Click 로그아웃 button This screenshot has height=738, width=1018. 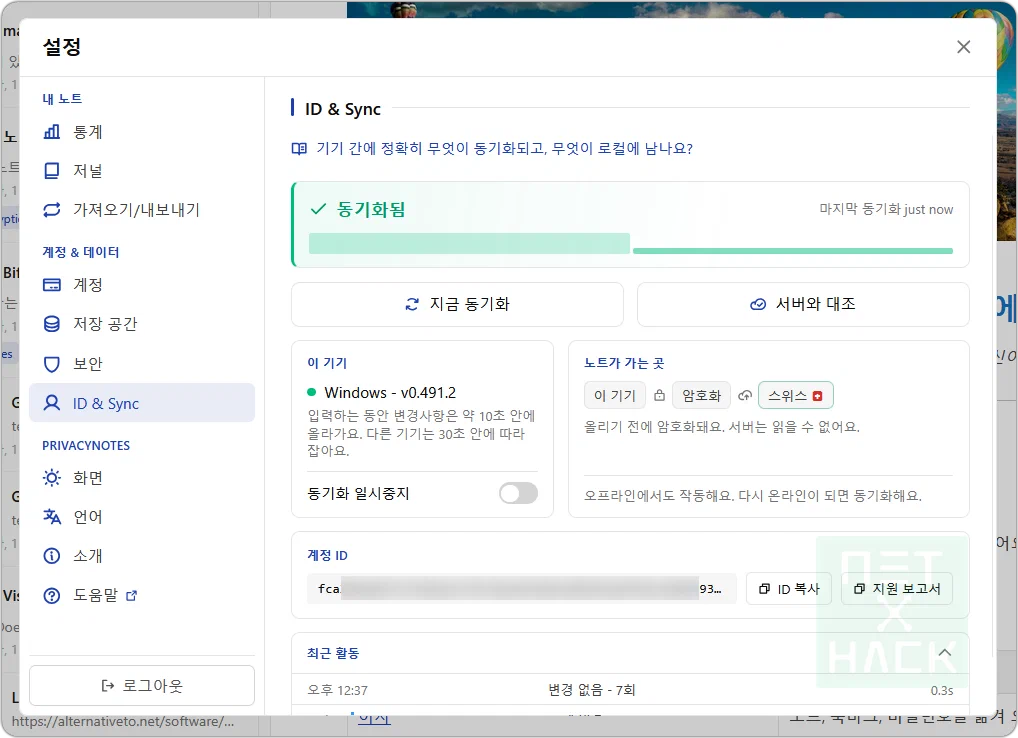point(142,685)
